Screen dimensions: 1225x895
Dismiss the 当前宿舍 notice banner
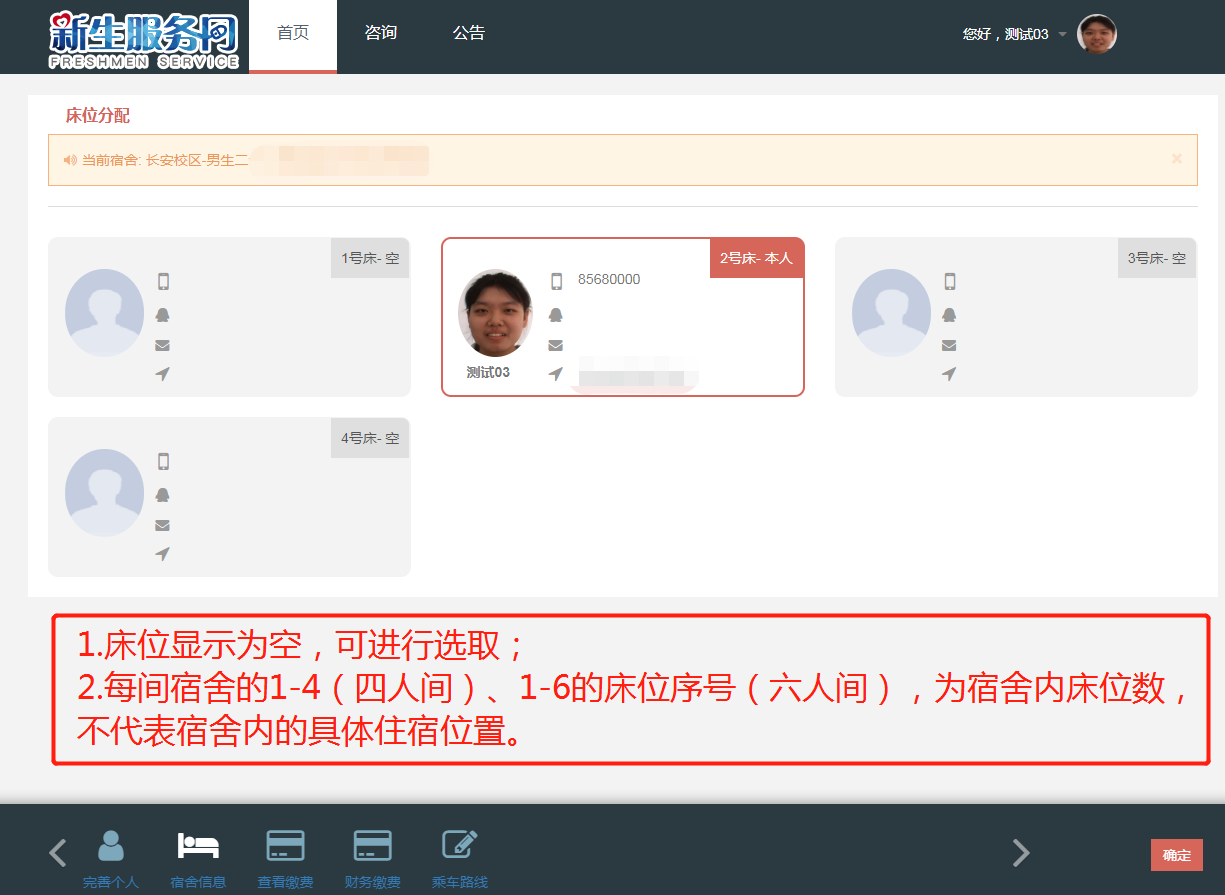1176,159
